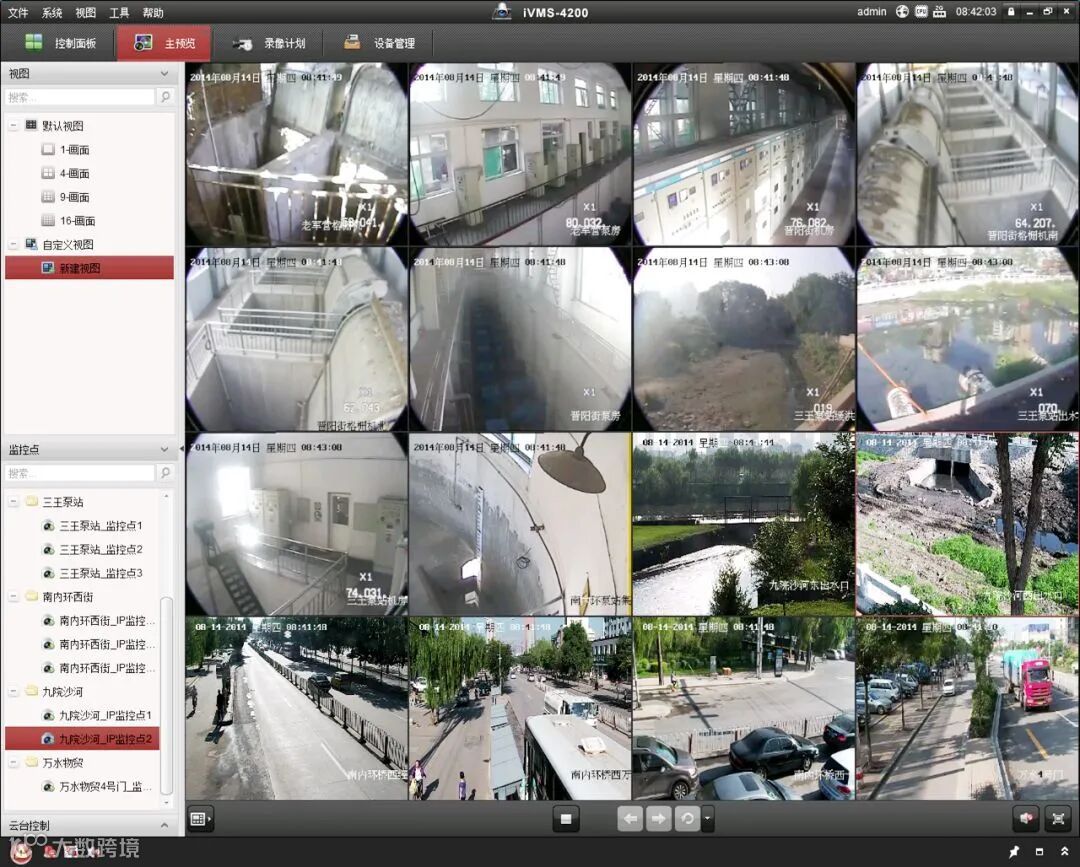This screenshot has height=867, width=1080.
Task: Expand the 云台控制 PTZ panel
Action: pos(164,825)
